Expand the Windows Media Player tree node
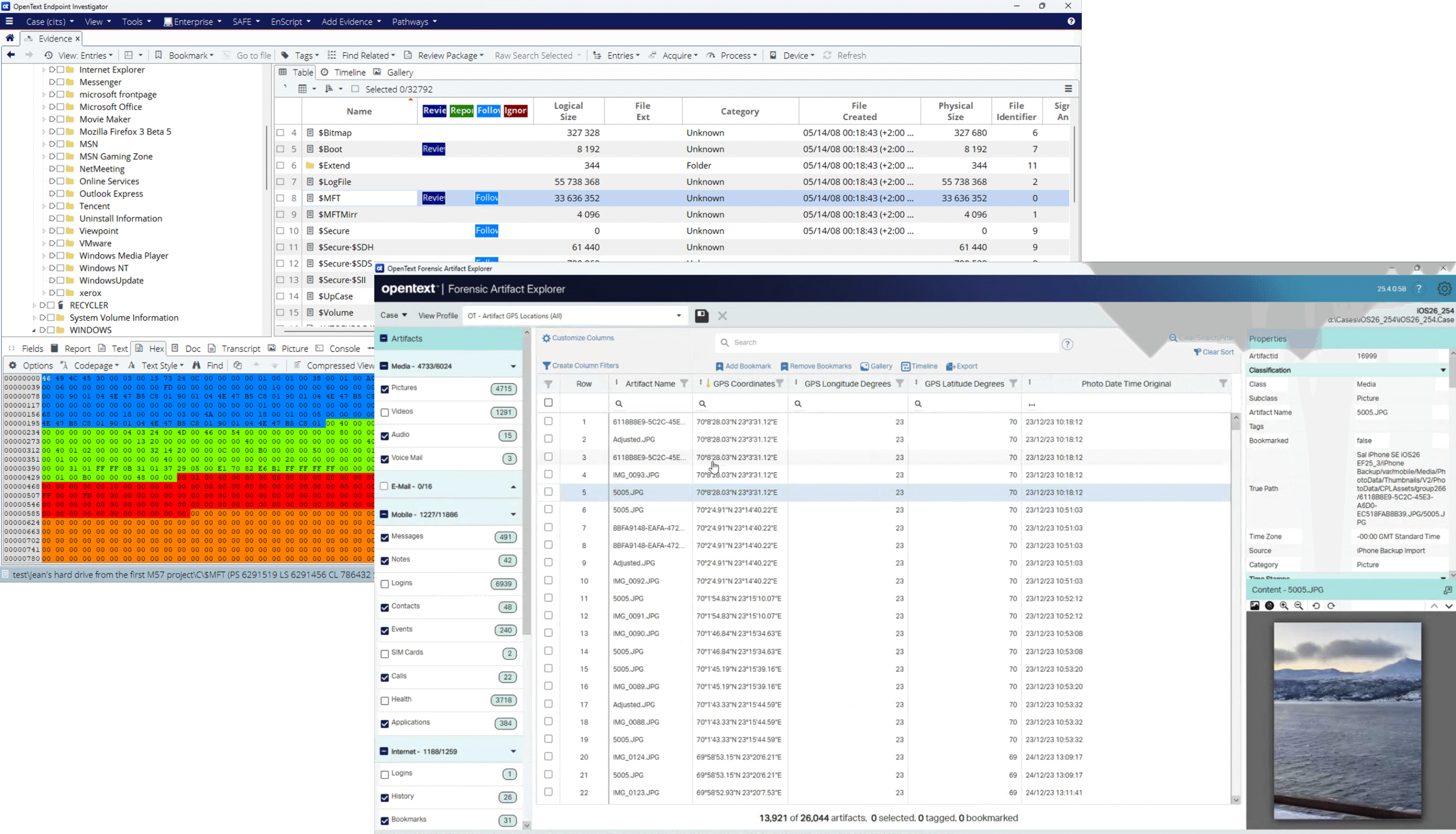Viewport: 1456px width, 834px height. [44, 256]
